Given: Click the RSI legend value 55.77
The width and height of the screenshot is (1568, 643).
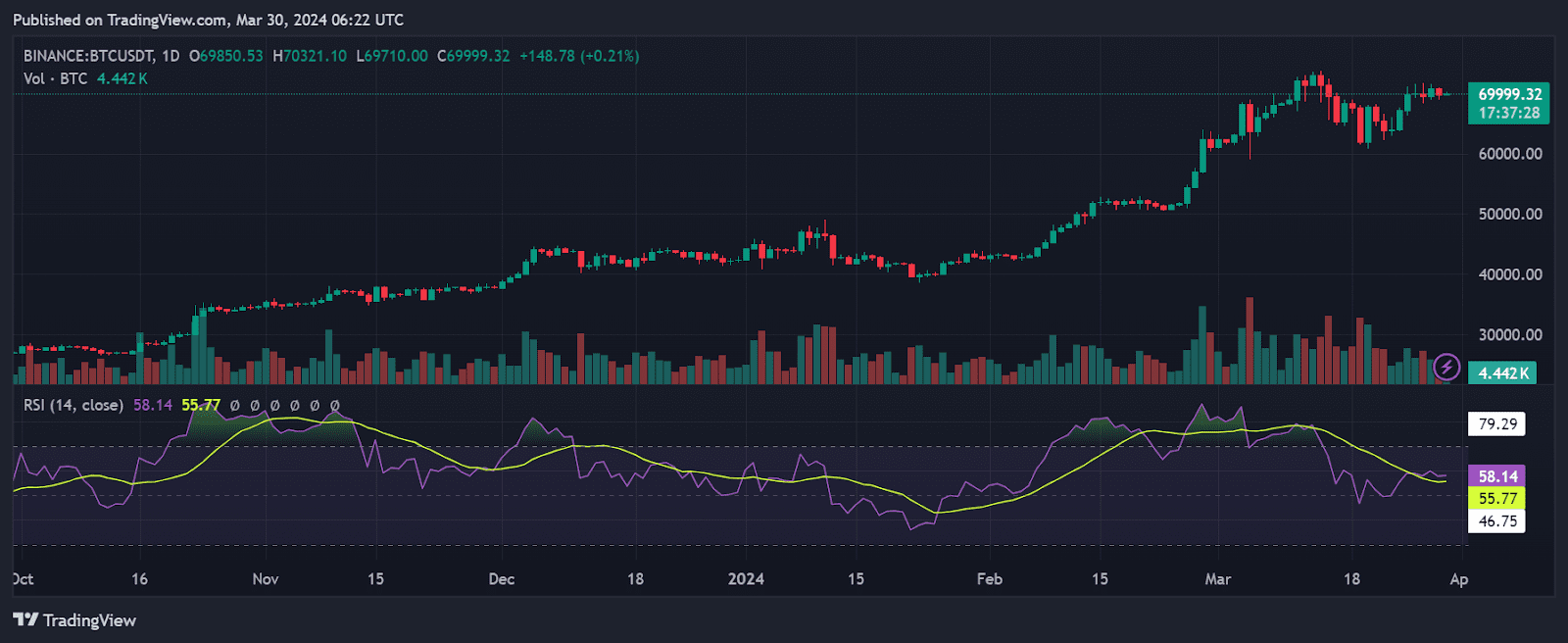Looking at the screenshot, I should point(201,405).
